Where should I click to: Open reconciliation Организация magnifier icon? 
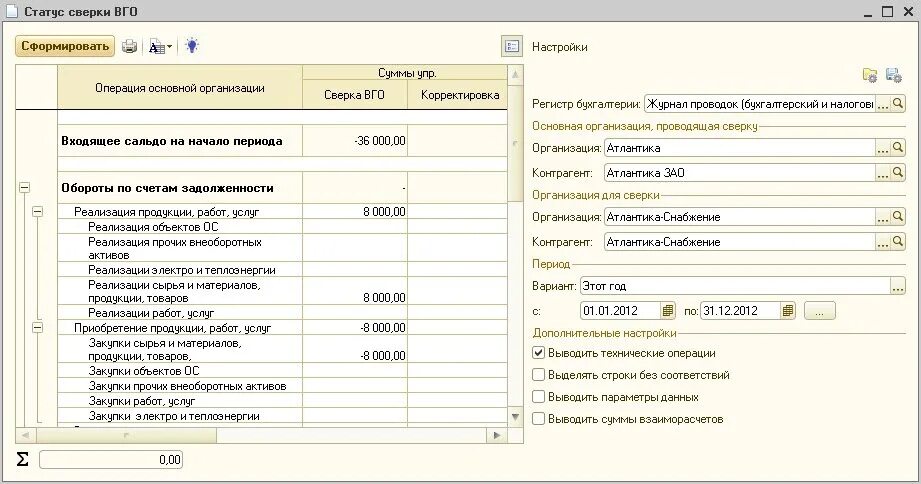pos(898,217)
